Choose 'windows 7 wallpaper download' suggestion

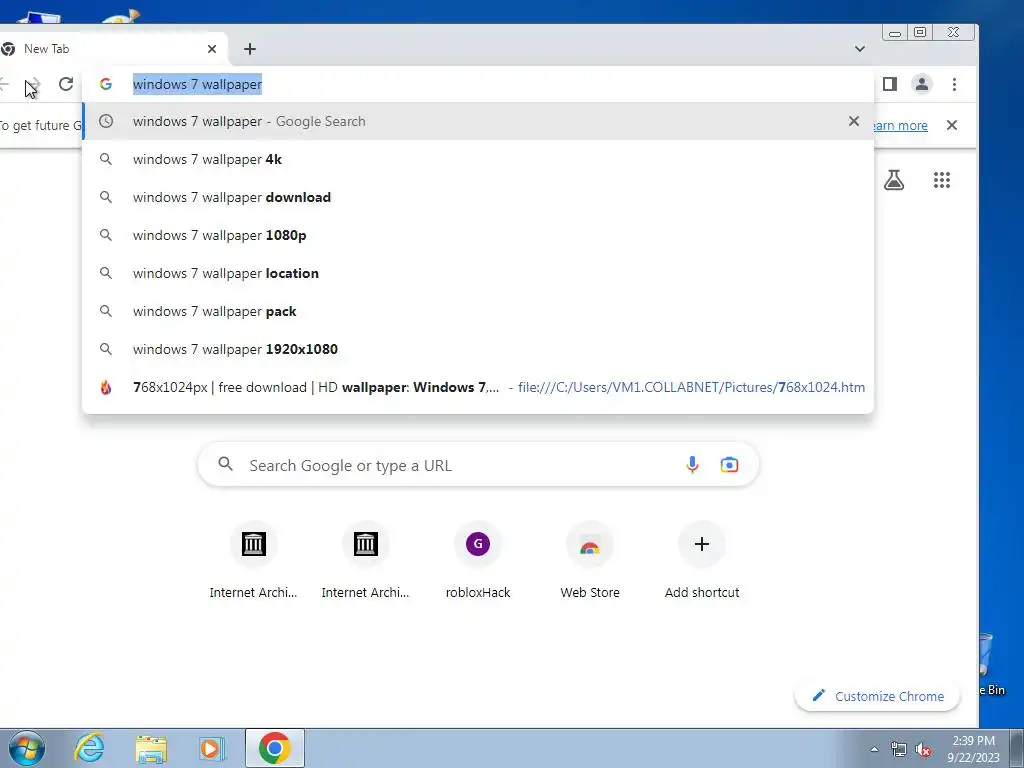click(478, 197)
